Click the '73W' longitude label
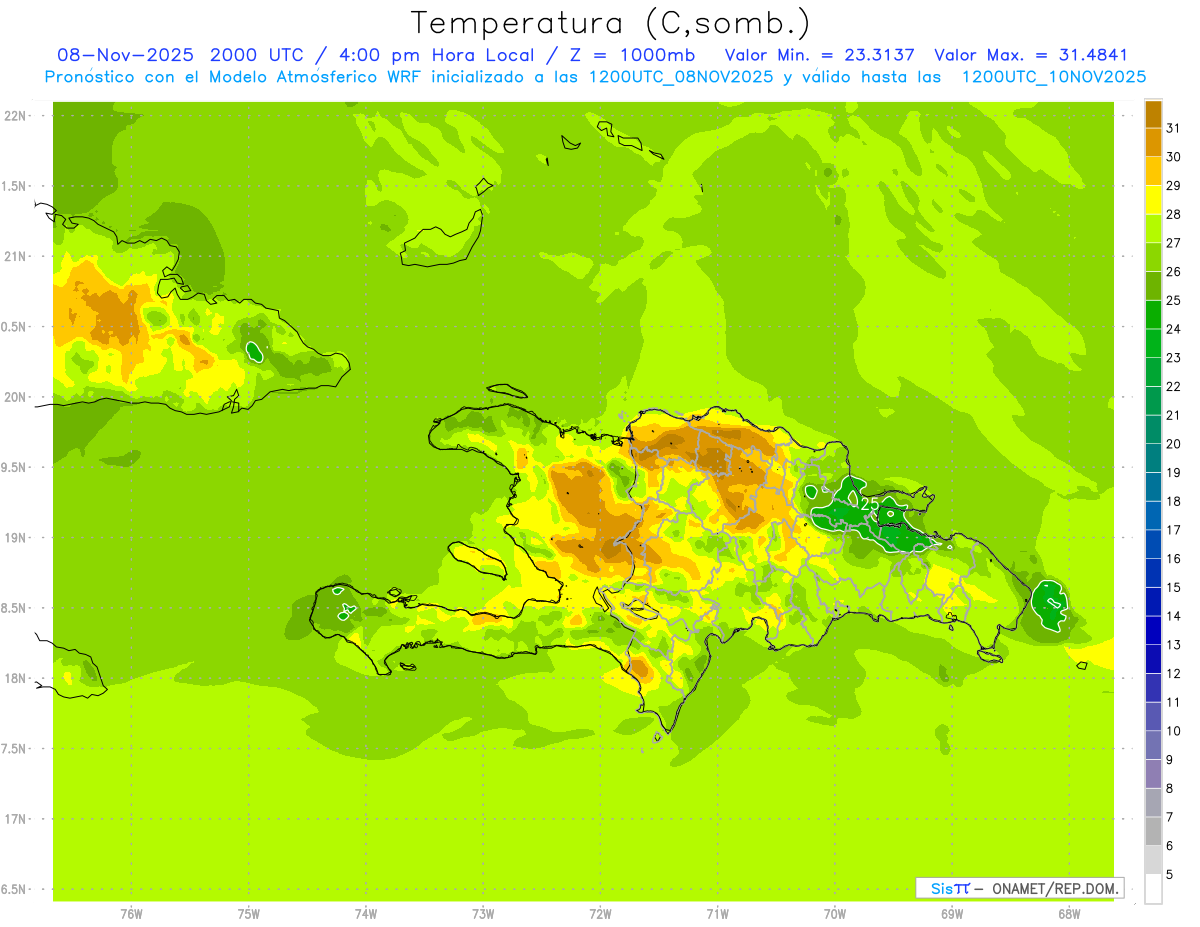 click(x=483, y=914)
